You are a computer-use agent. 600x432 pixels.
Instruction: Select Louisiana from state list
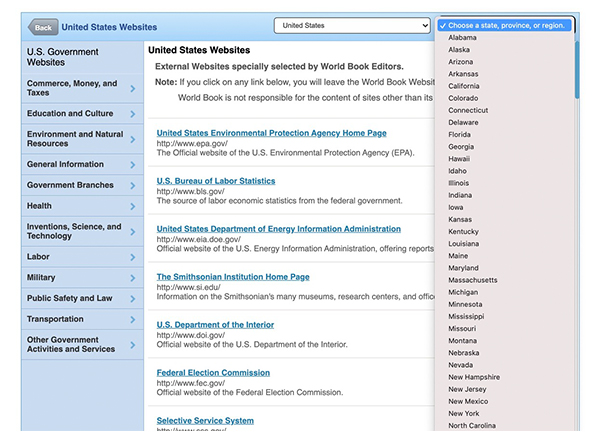tap(463, 244)
